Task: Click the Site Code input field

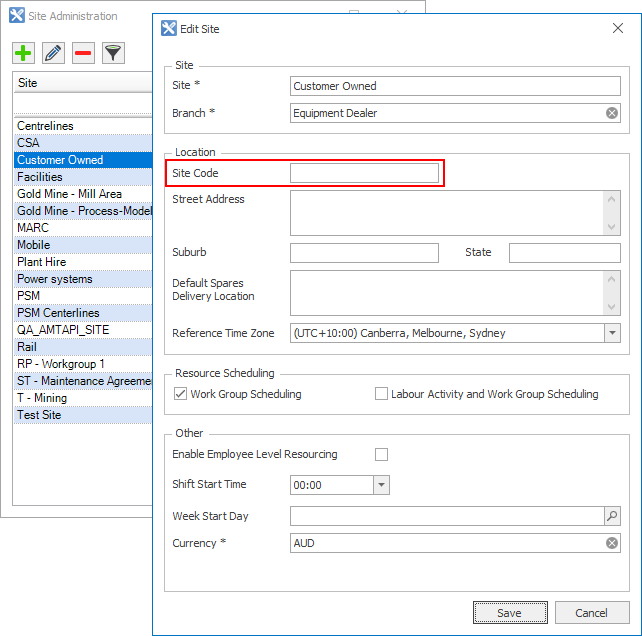Action: 364,173
